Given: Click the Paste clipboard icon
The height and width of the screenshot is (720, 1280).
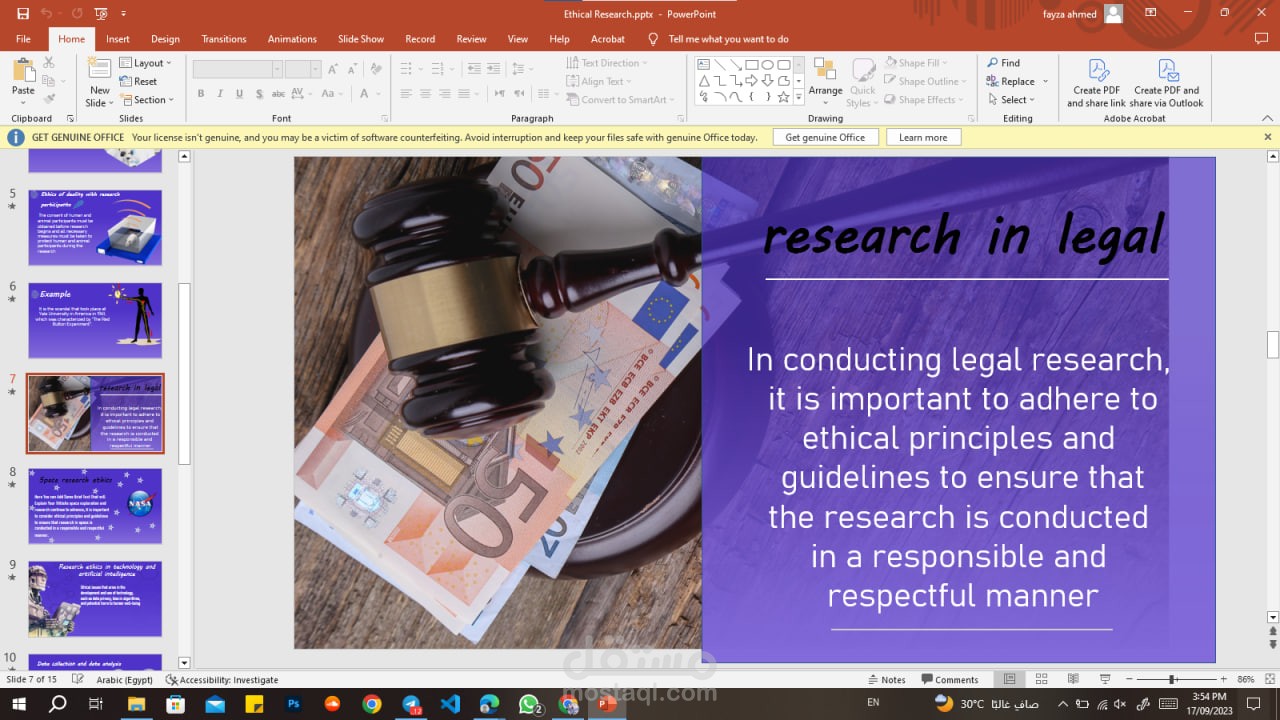Looking at the screenshot, I should coord(23,70).
